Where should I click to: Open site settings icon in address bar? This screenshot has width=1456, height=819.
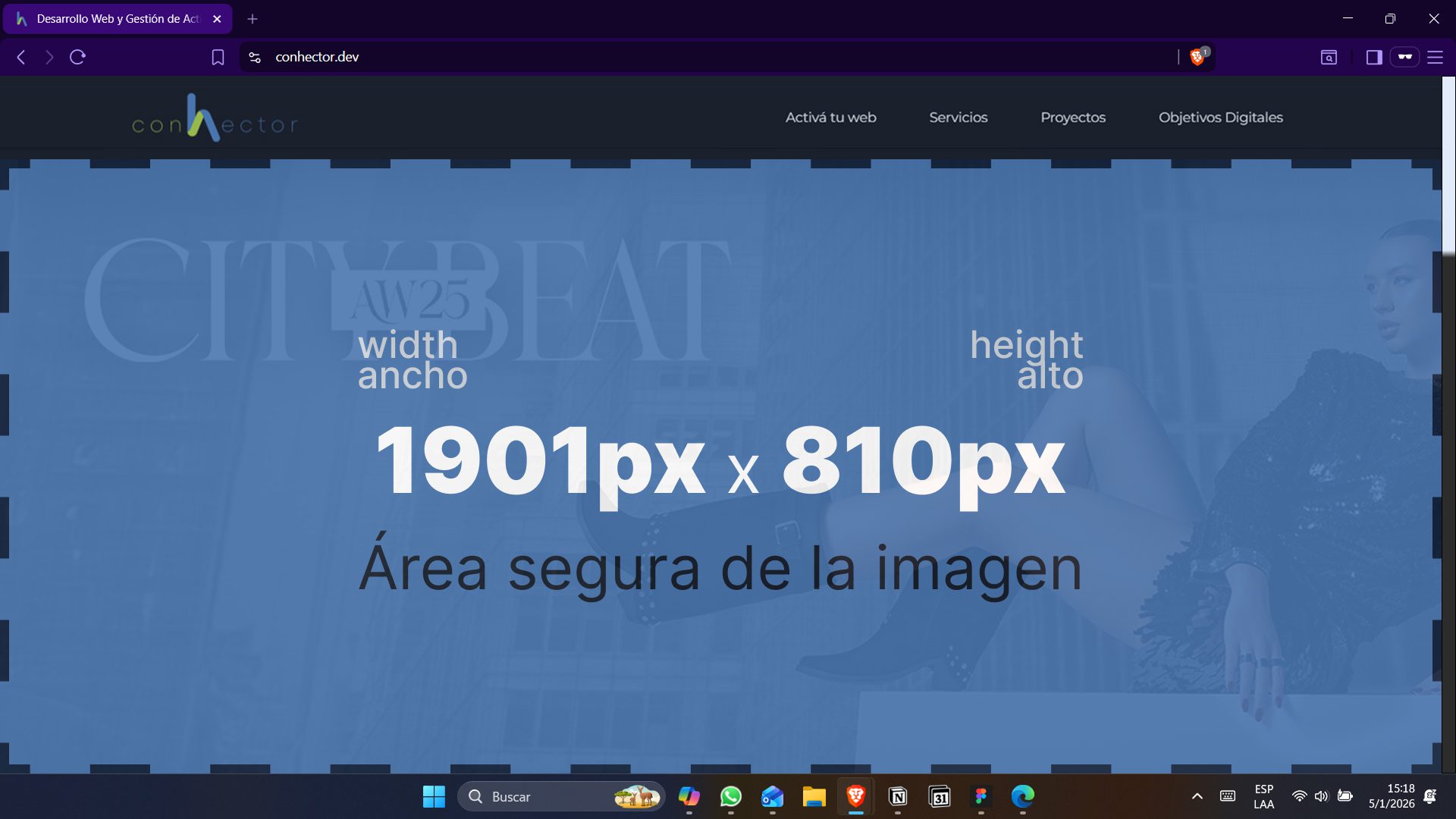pos(255,57)
